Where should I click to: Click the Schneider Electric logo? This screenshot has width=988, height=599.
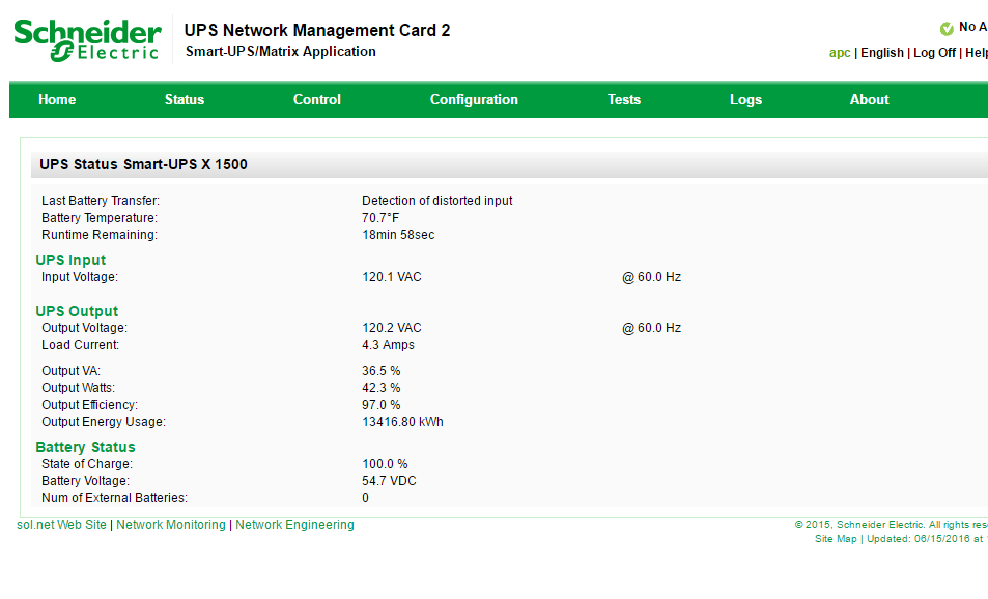point(88,40)
